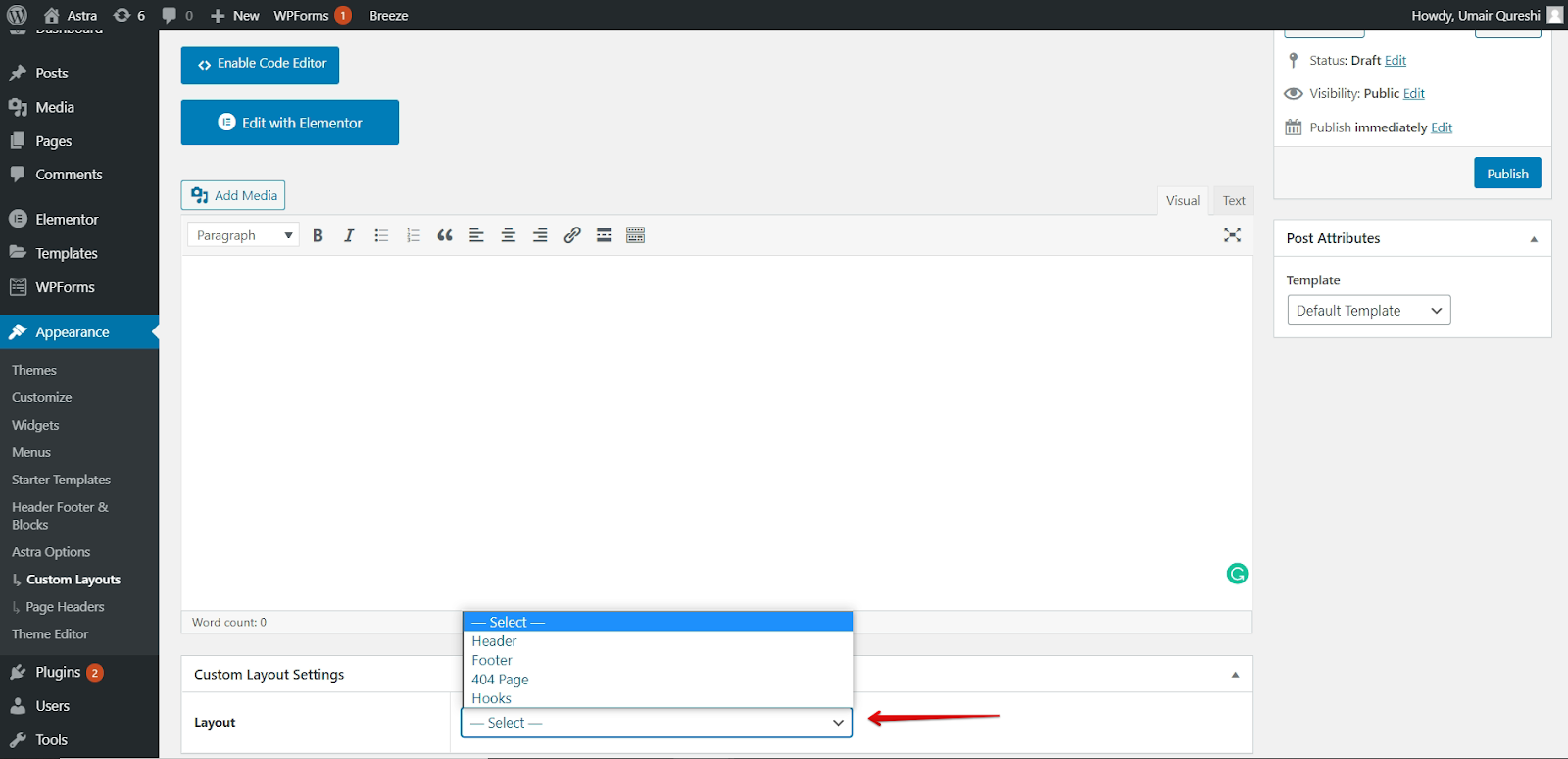Insert the Read More tag
1568x759 pixels.
pyautogui.click(x=604, y=235)
